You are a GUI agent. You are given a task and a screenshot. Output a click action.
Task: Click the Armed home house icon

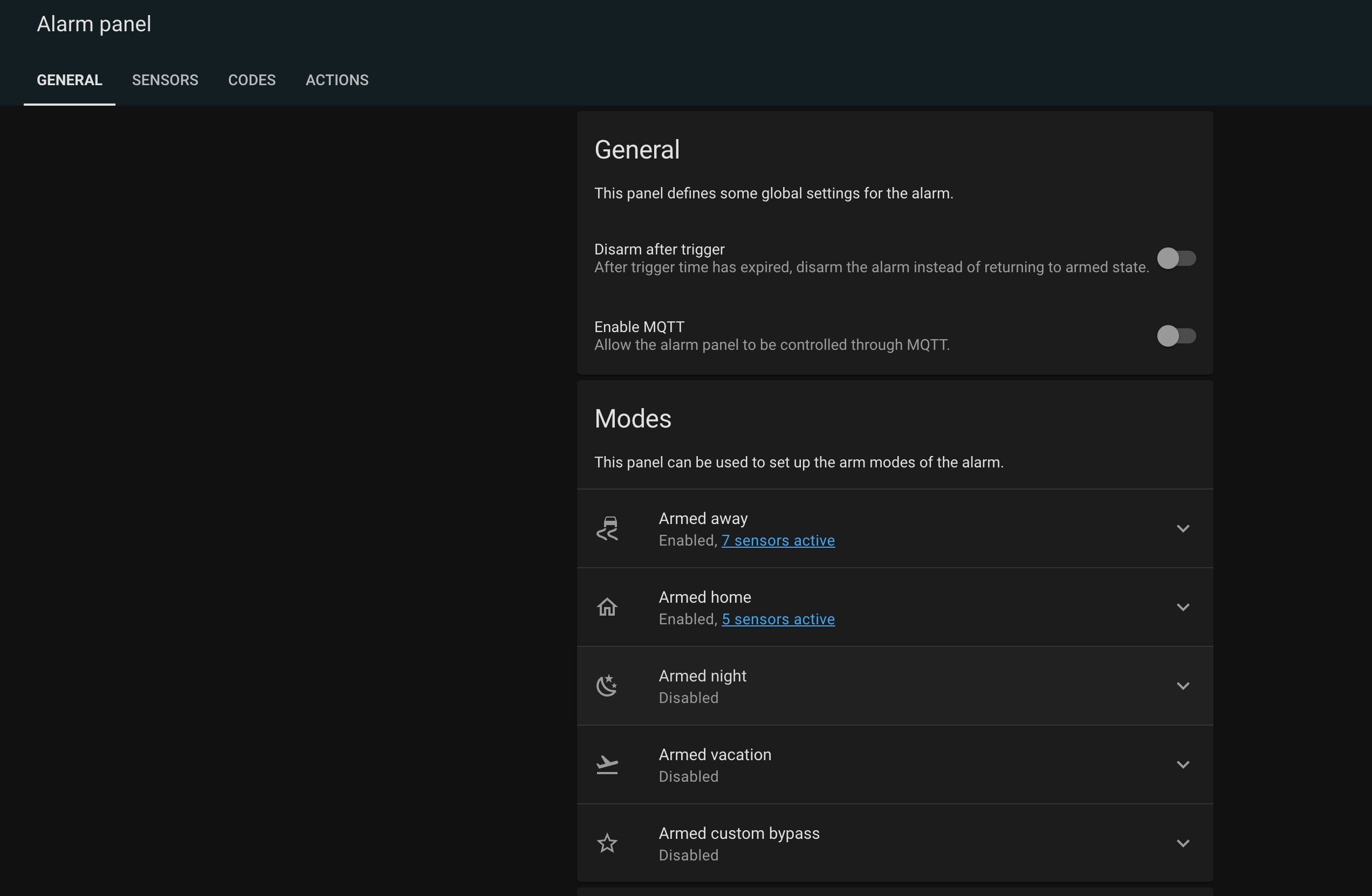pyautogui.click(x=607, y=606)
